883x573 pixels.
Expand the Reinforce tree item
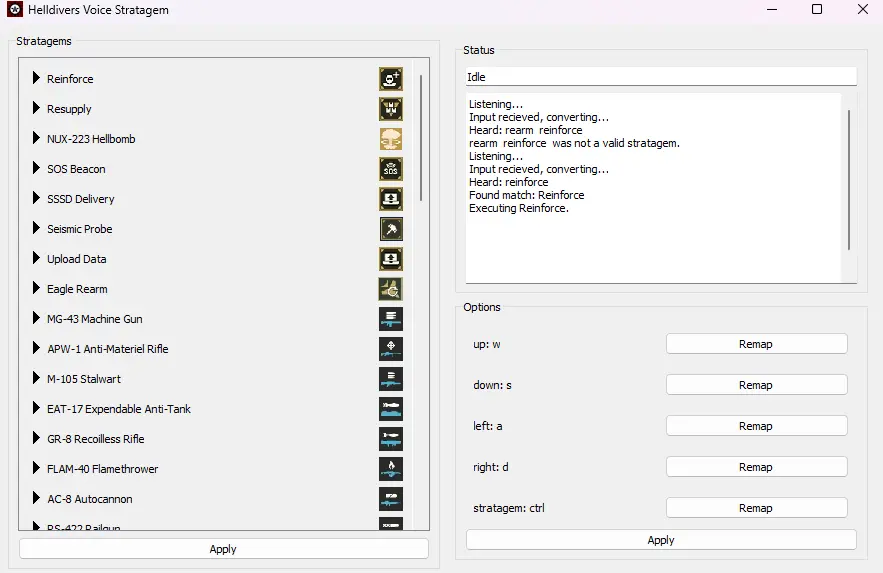[x=36, y=78]
